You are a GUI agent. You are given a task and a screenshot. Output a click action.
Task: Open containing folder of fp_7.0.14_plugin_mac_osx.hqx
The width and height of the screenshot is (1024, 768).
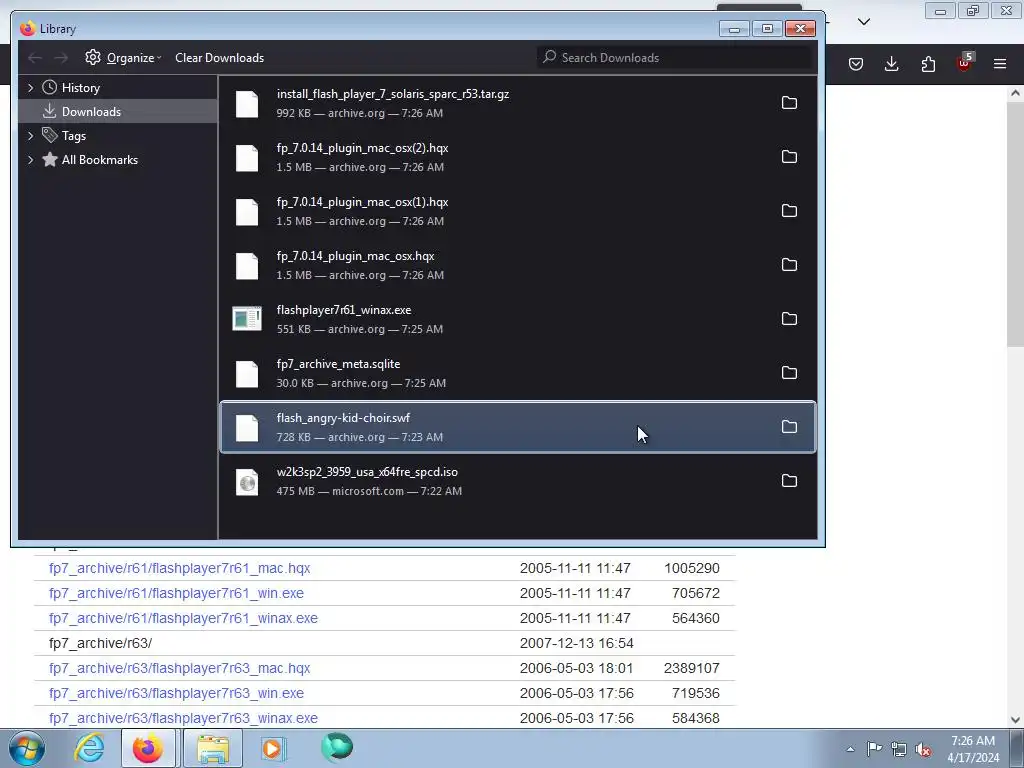point(789,264)
